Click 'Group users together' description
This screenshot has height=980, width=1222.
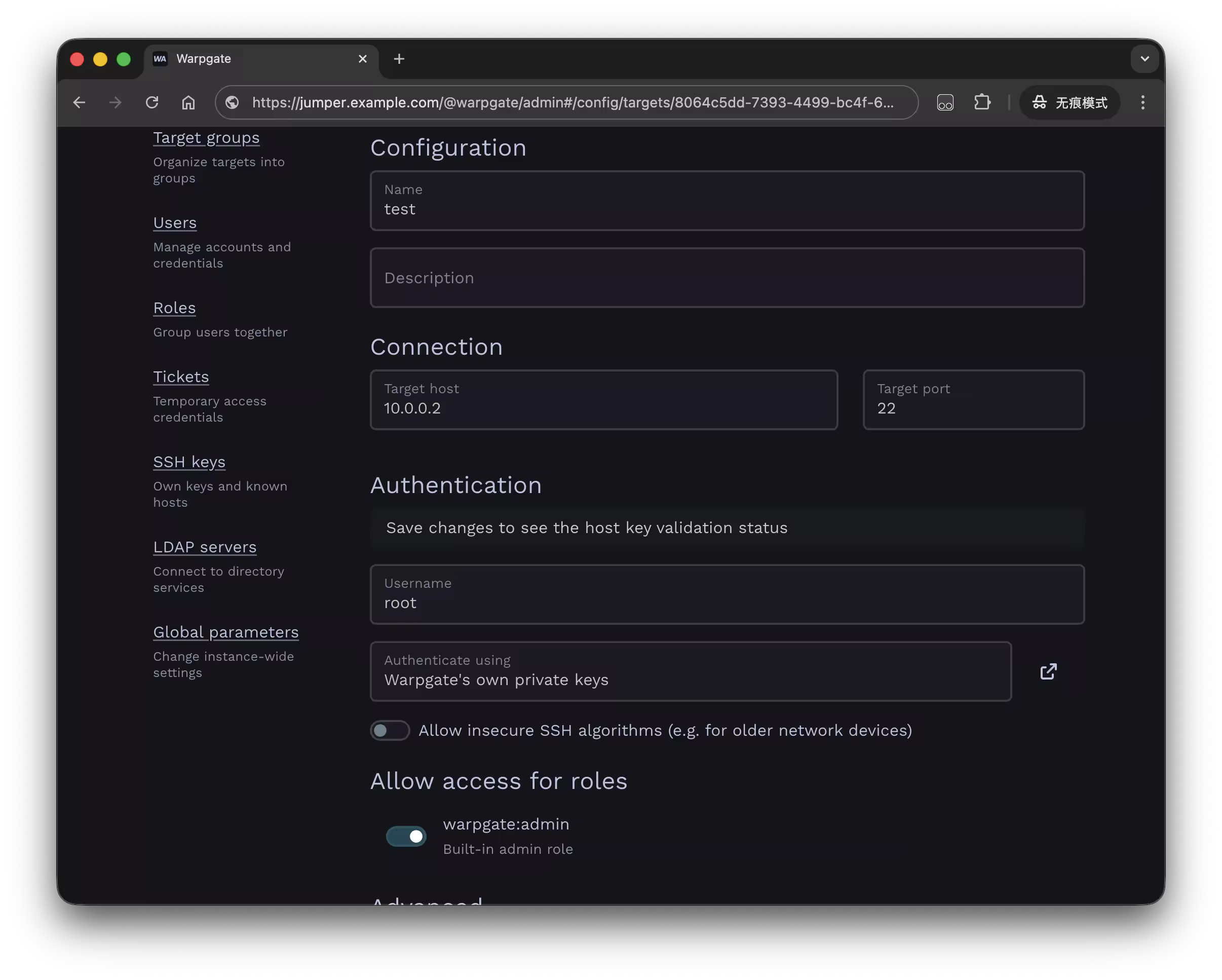tap(220, 332)
